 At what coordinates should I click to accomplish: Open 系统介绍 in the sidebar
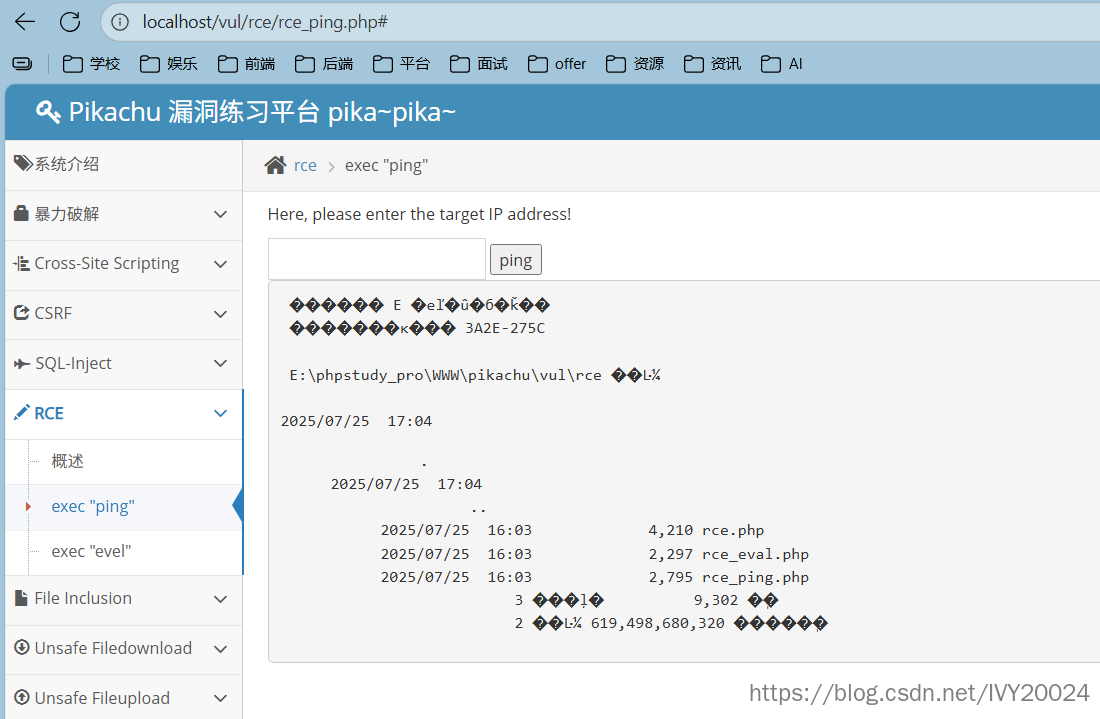(123, 165)
